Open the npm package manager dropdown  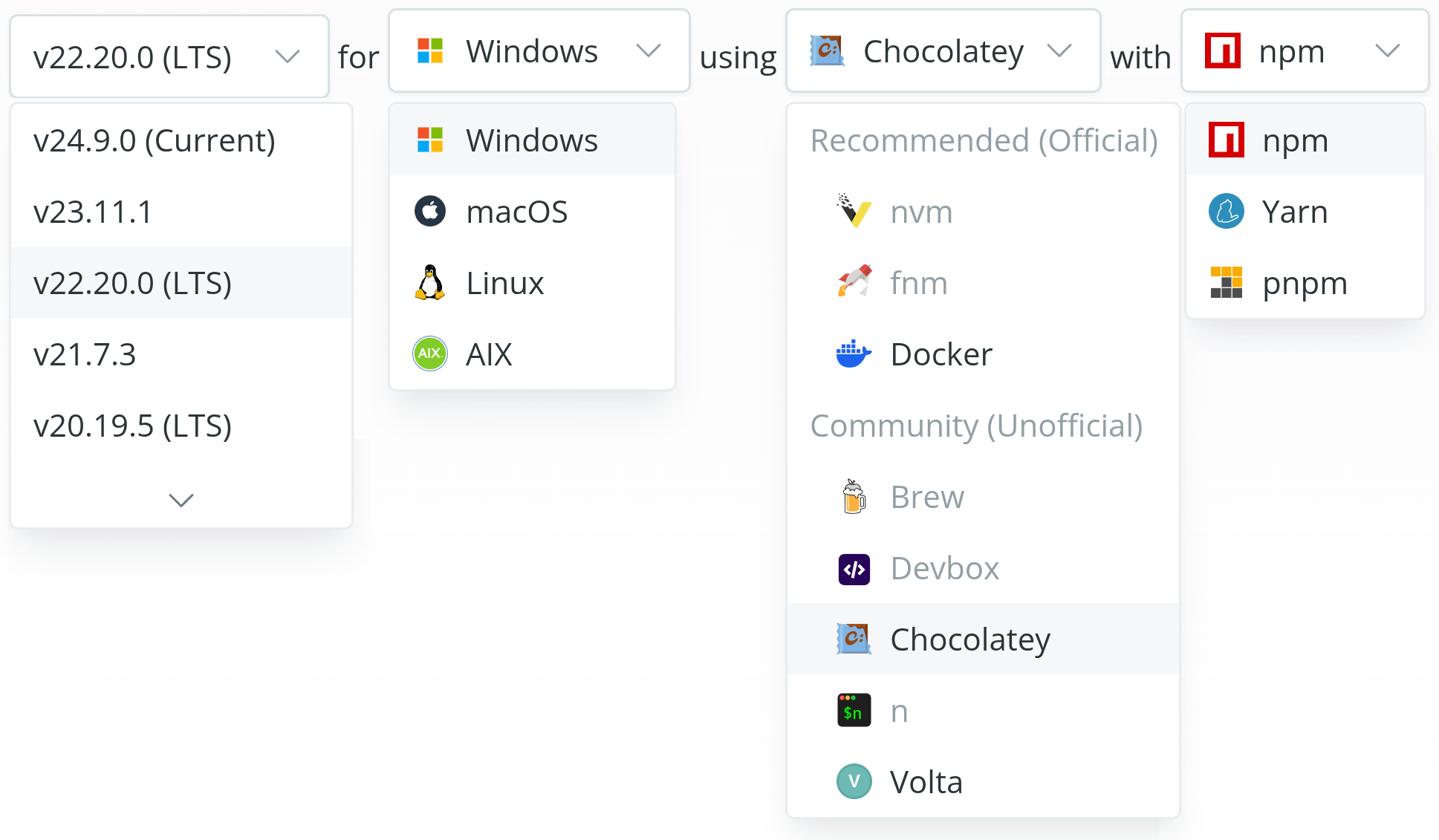click(1304, 51)
